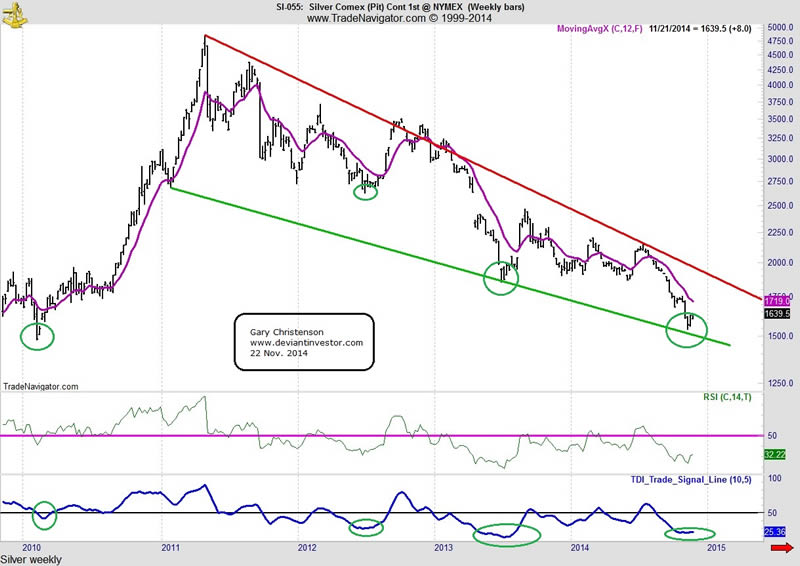Screen dimensions: 800x566
Task: Click the 2015 year label on time axis
Action: pos(716,548)
